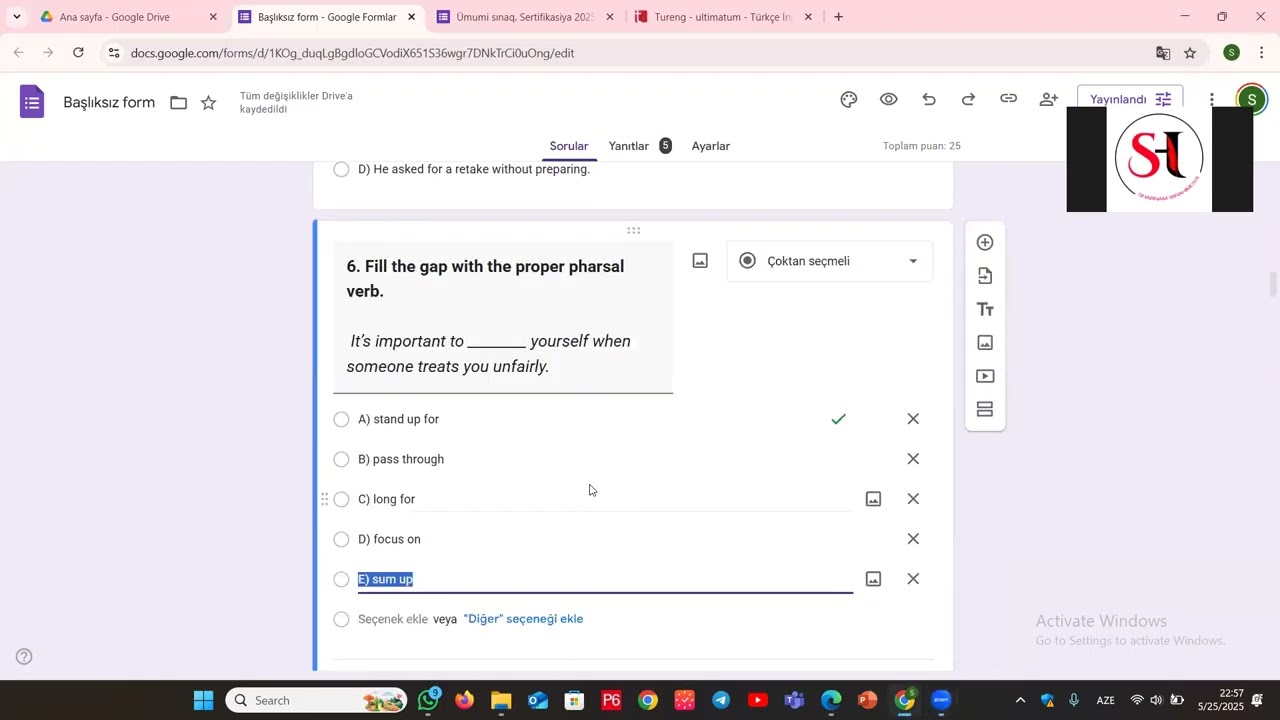Add "Diğer" seçeneği ekle option link

point(523,619)
